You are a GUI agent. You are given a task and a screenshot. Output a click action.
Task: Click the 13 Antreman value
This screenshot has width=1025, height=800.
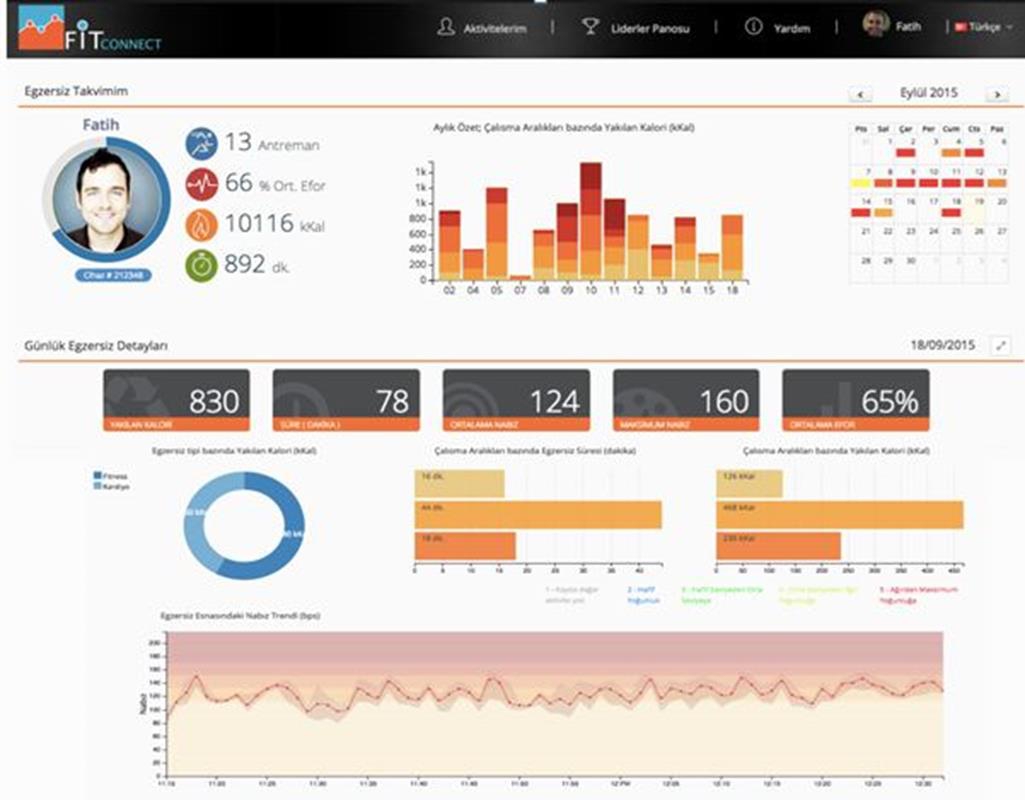(272, 142)
